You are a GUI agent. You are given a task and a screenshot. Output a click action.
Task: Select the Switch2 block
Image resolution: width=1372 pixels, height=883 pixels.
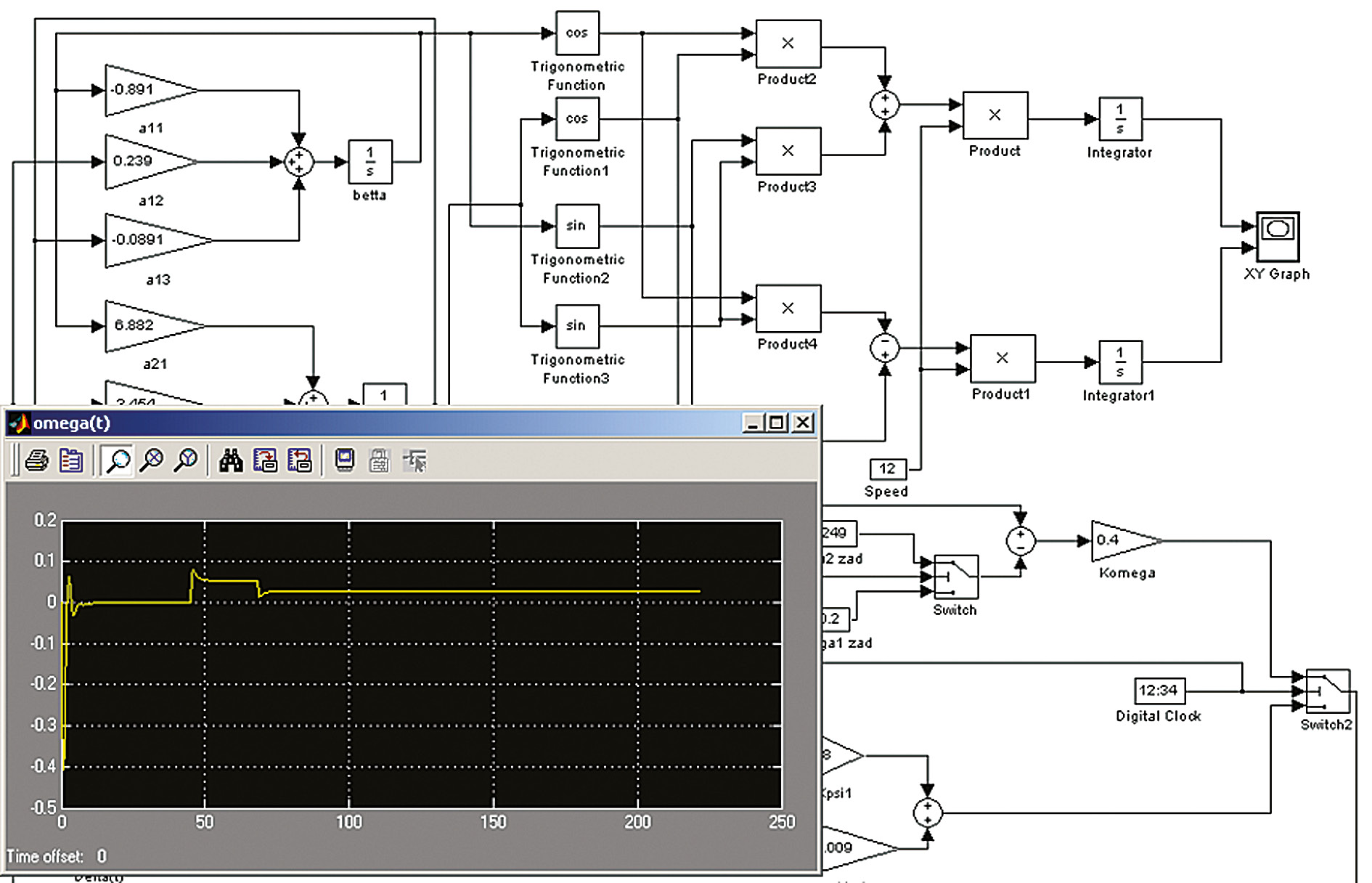pyautogui.click(x=1327, y=691)
